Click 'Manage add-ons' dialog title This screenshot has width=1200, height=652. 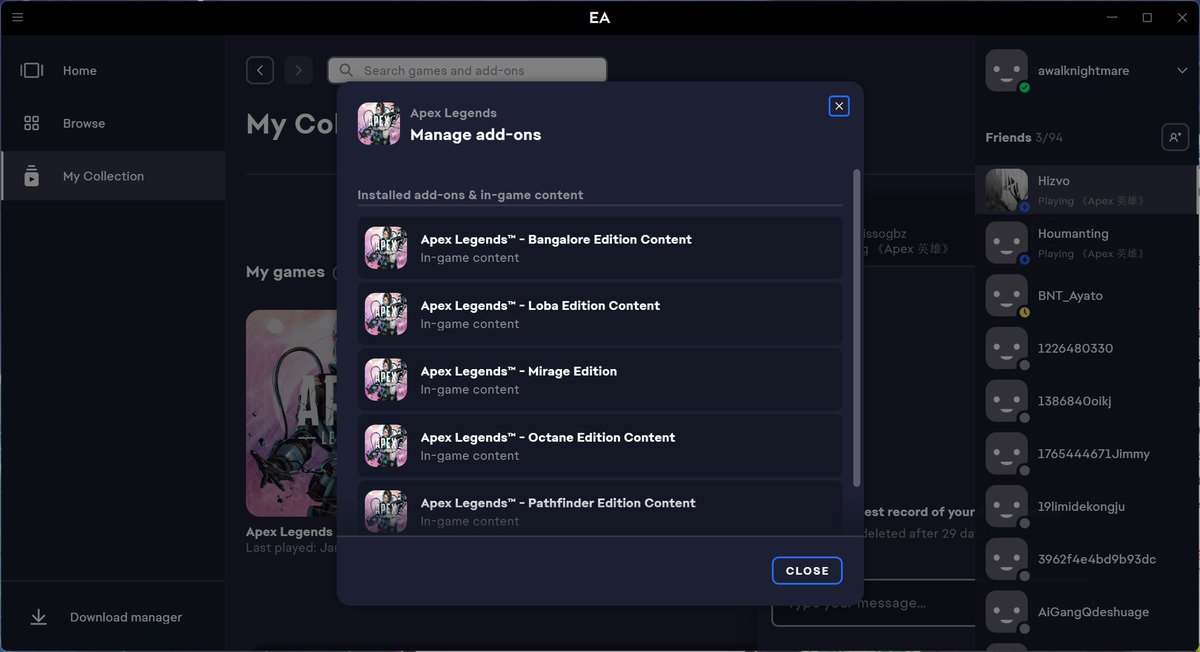(475, 135)
